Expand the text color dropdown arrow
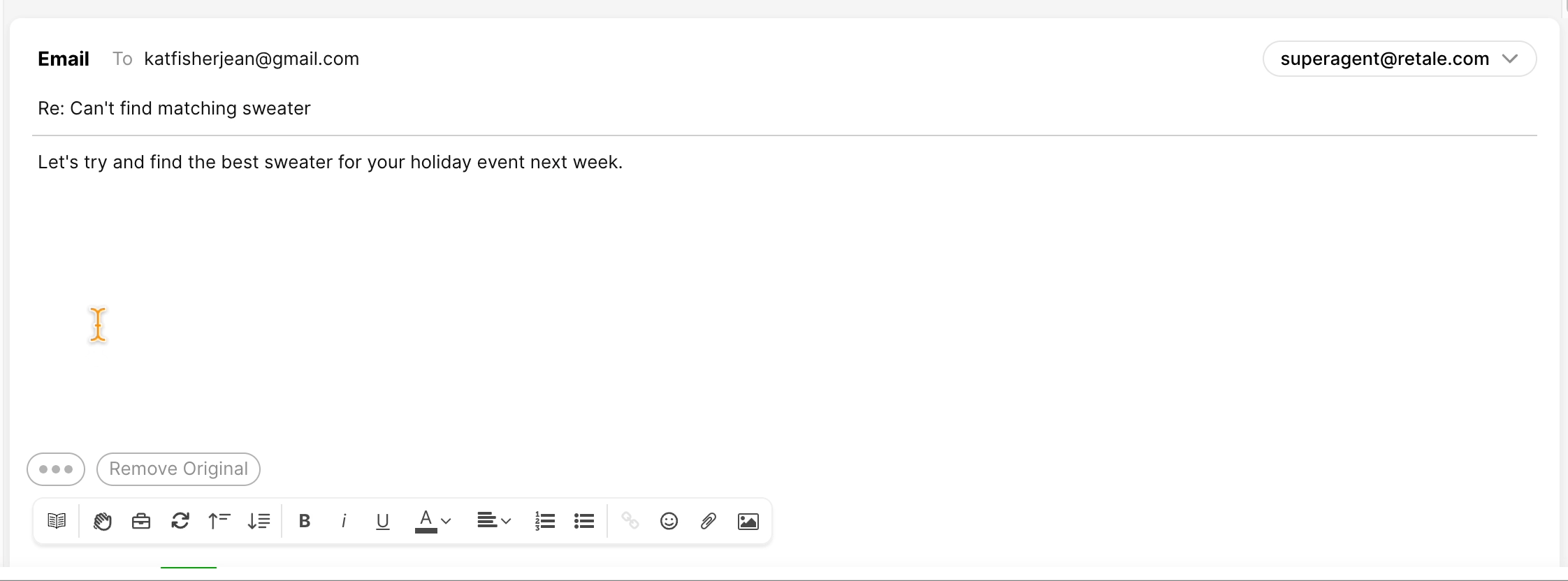1568x581 pixels. 446,521
